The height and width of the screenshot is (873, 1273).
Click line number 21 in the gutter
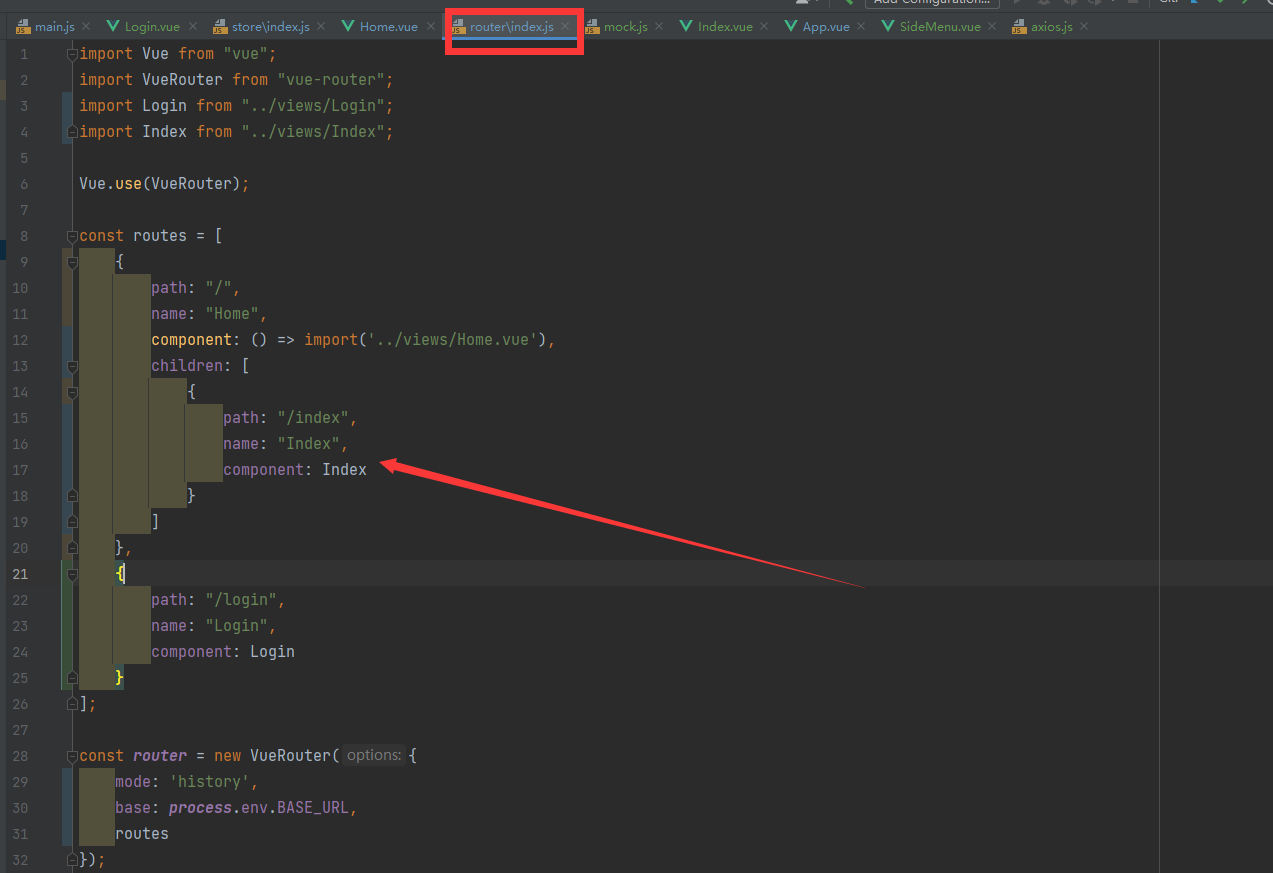[x=20, y=574]
